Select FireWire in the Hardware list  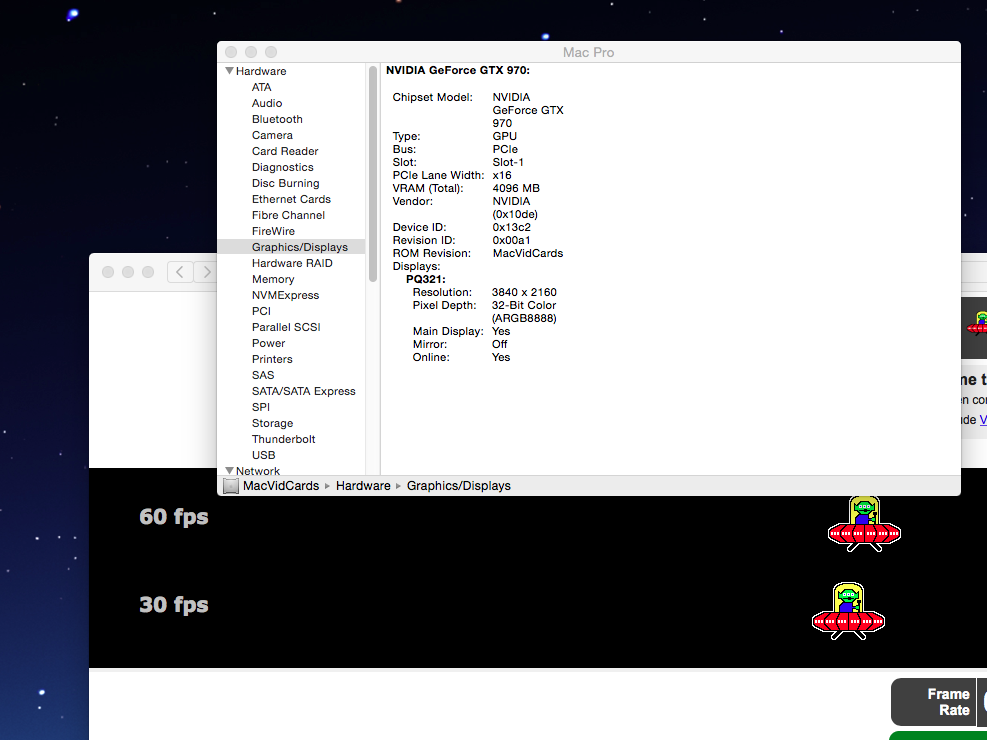click(x=273, y=231)
